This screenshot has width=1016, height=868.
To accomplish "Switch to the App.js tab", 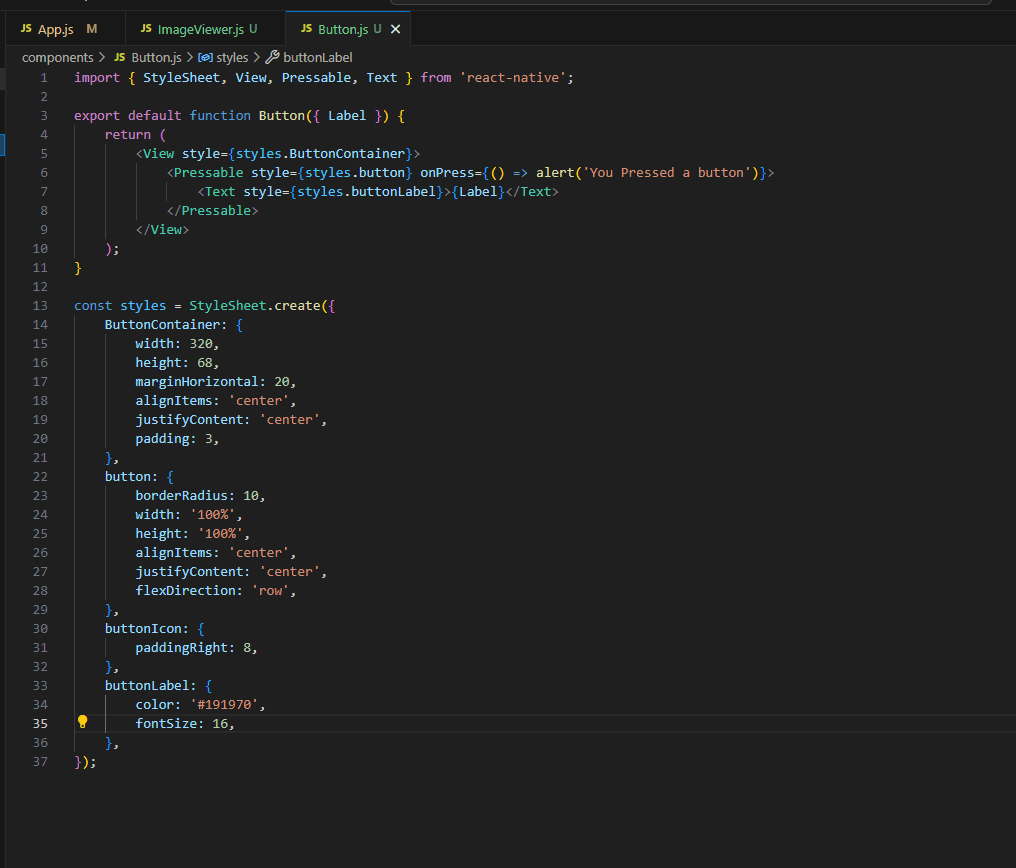I will point(55,30).
